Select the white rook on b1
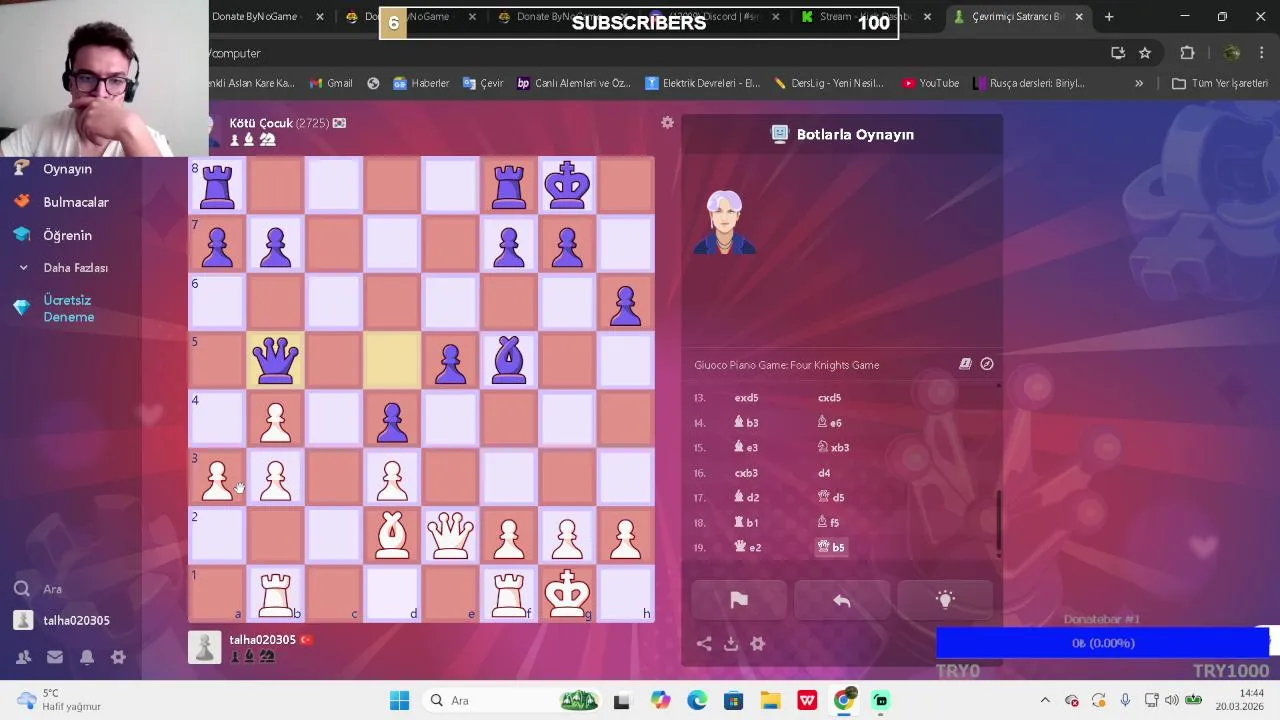The height and width of the screenshot is (720, 1280). point(276,593)
